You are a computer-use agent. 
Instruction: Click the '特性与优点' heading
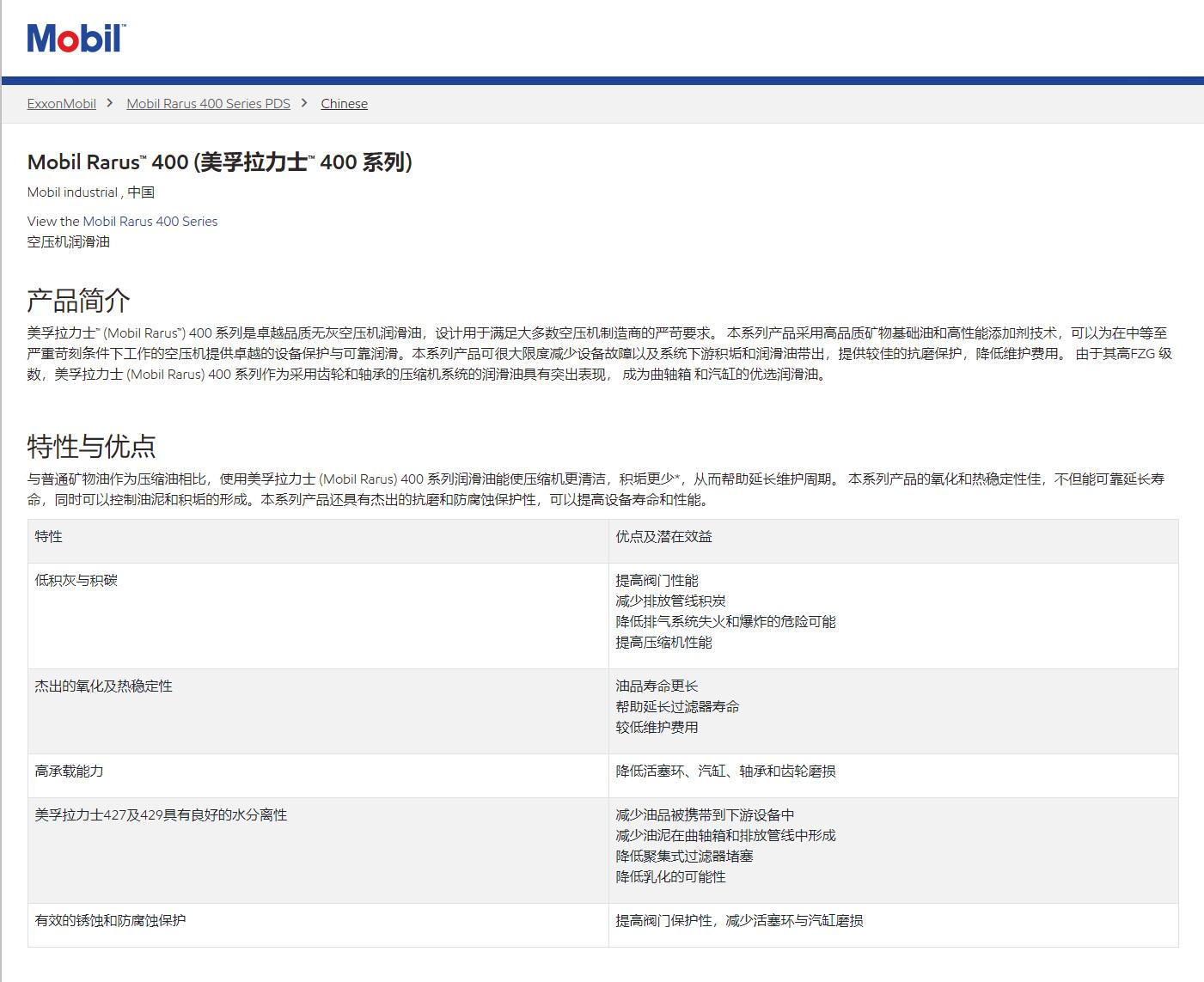click(x=92, y=447)
